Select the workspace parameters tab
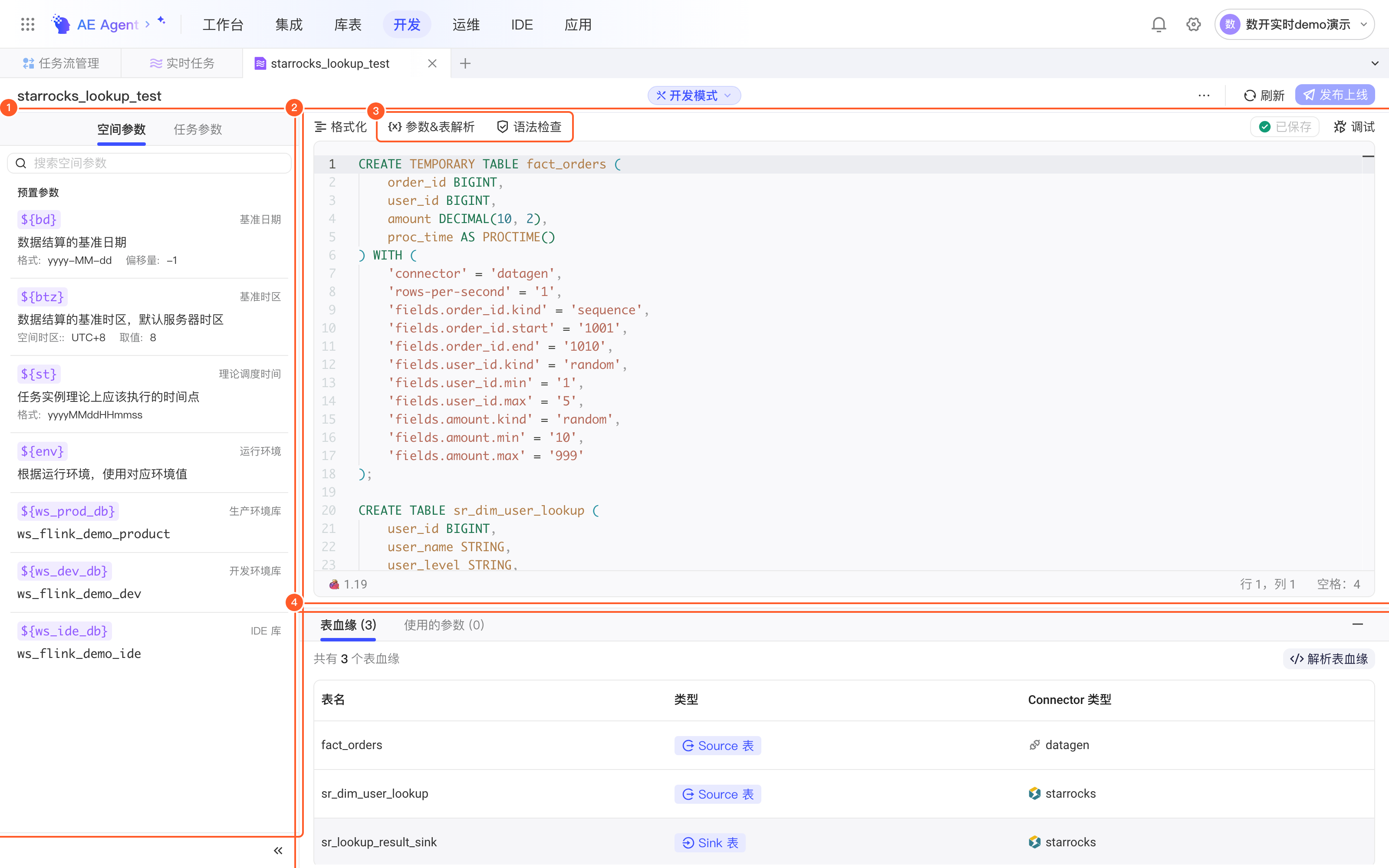This screenshot has width=1389, height=868. click(121, 129)
